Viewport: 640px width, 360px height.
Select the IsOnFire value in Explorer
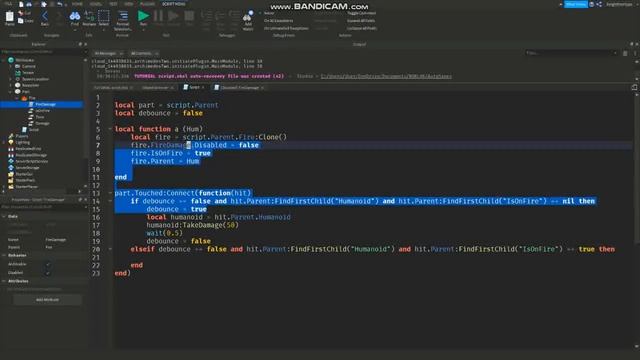[42, 111]
